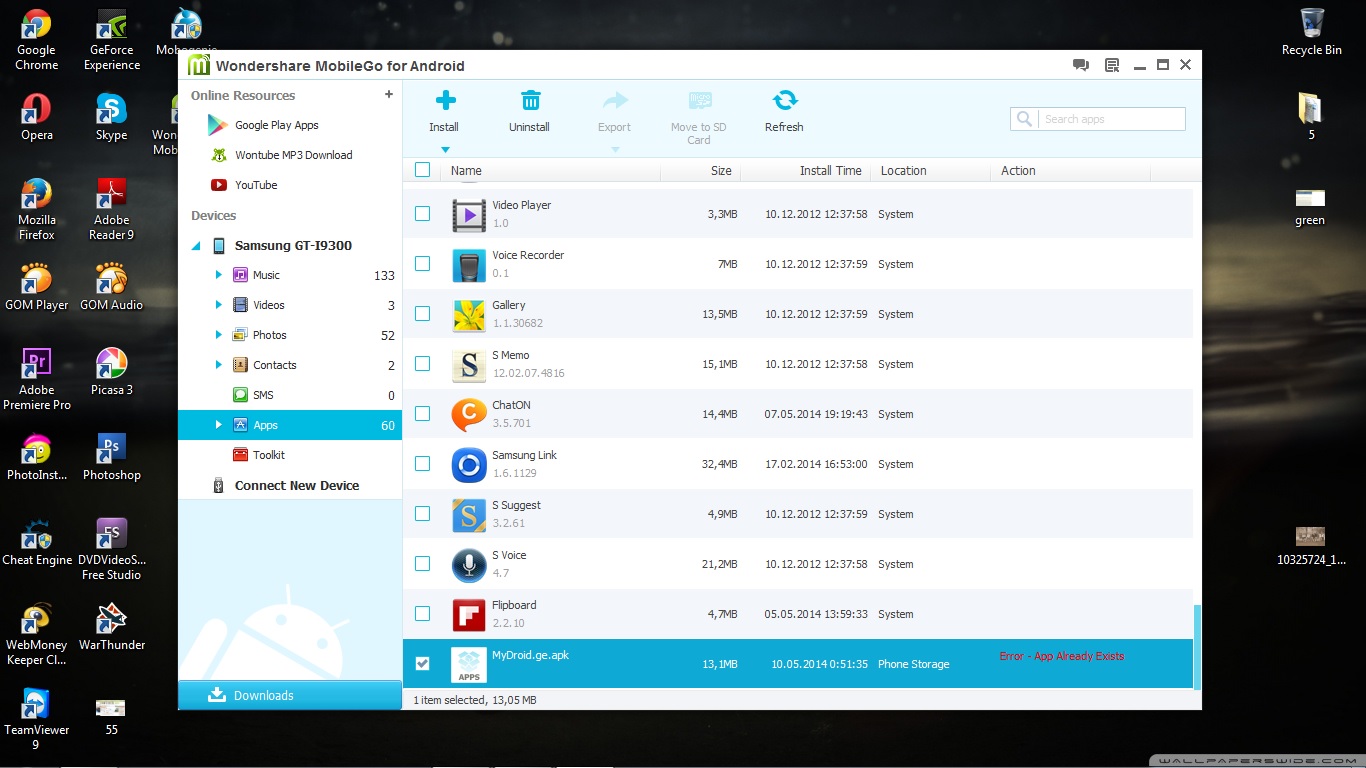Open the Recycle Bin desktop icon

1312,32
